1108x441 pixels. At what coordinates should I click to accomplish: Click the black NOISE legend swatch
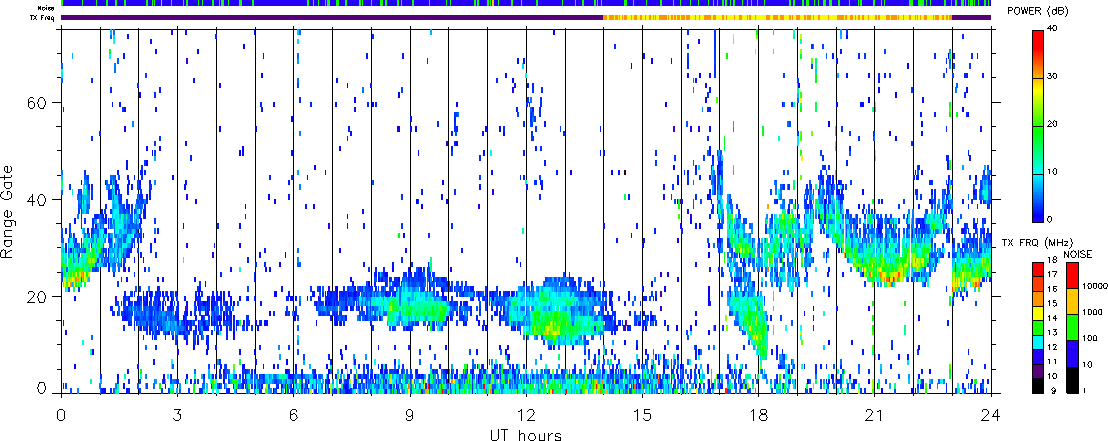tap(1072, 380)
